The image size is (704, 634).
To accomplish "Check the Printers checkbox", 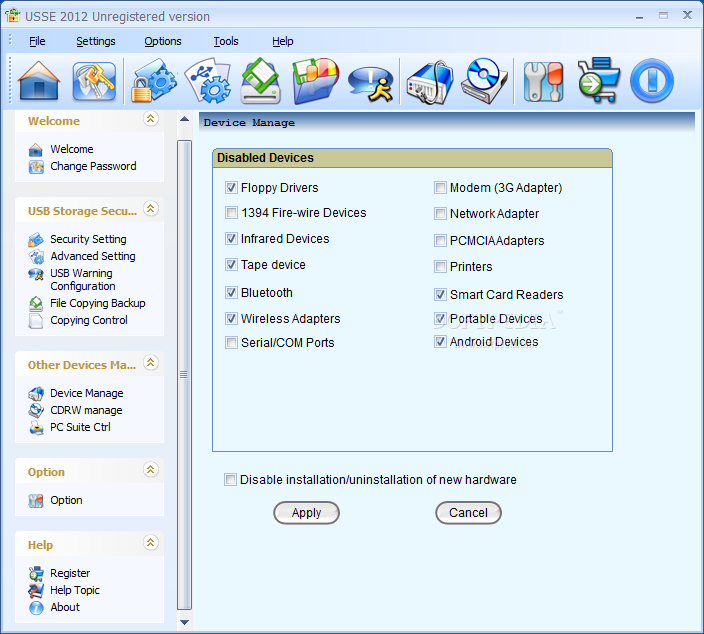I will point(440,267).
